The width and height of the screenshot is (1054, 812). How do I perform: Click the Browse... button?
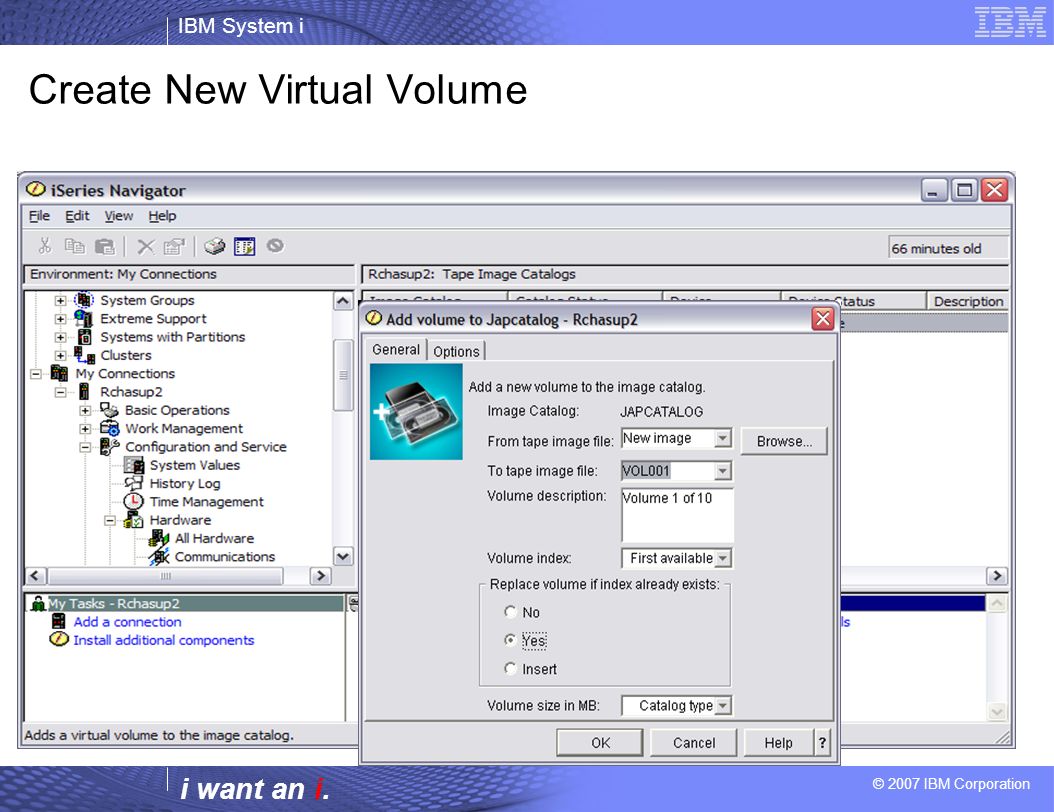coord(784,441)
